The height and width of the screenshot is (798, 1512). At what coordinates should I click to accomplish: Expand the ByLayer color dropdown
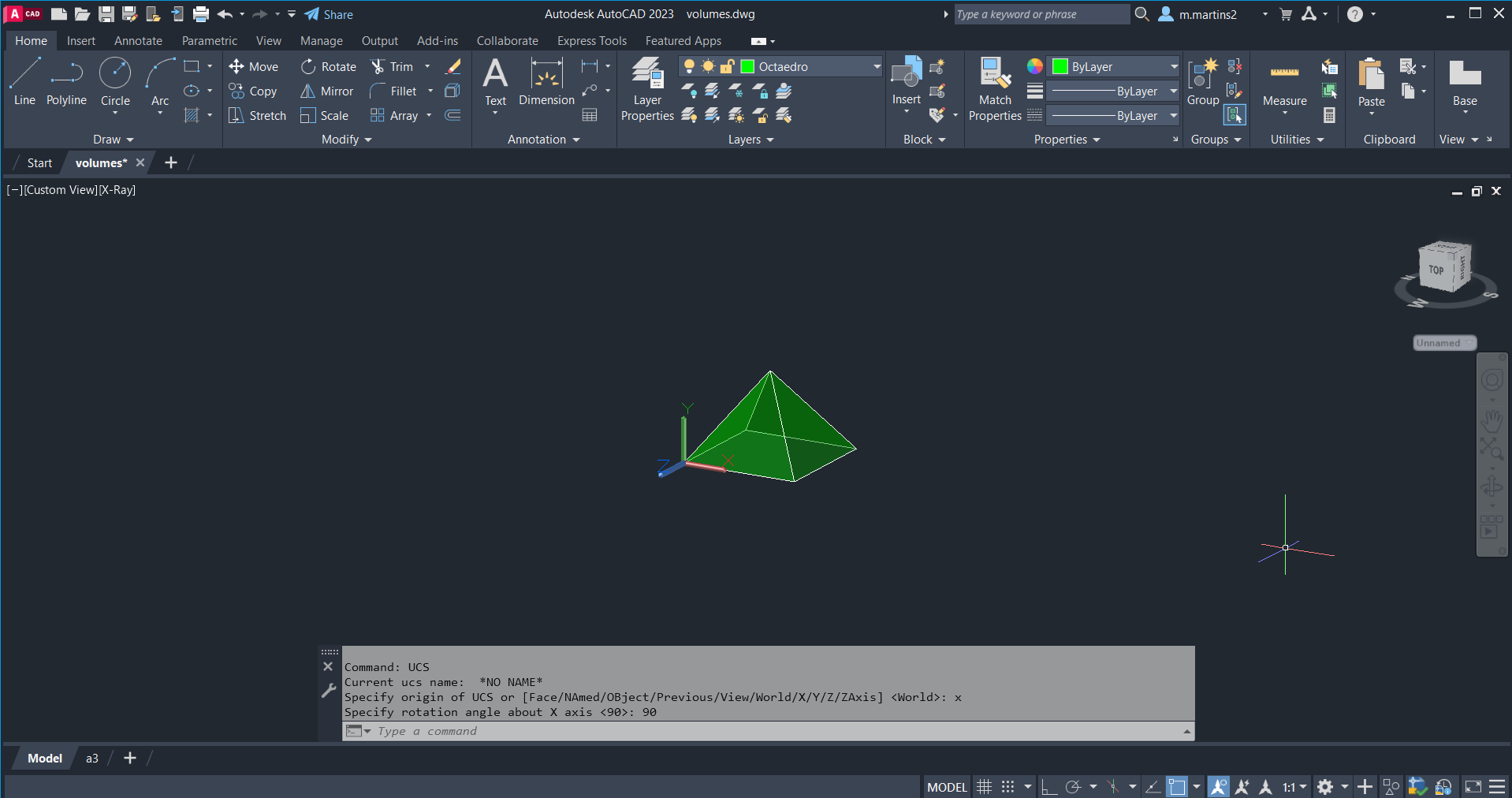[1173, 67]
